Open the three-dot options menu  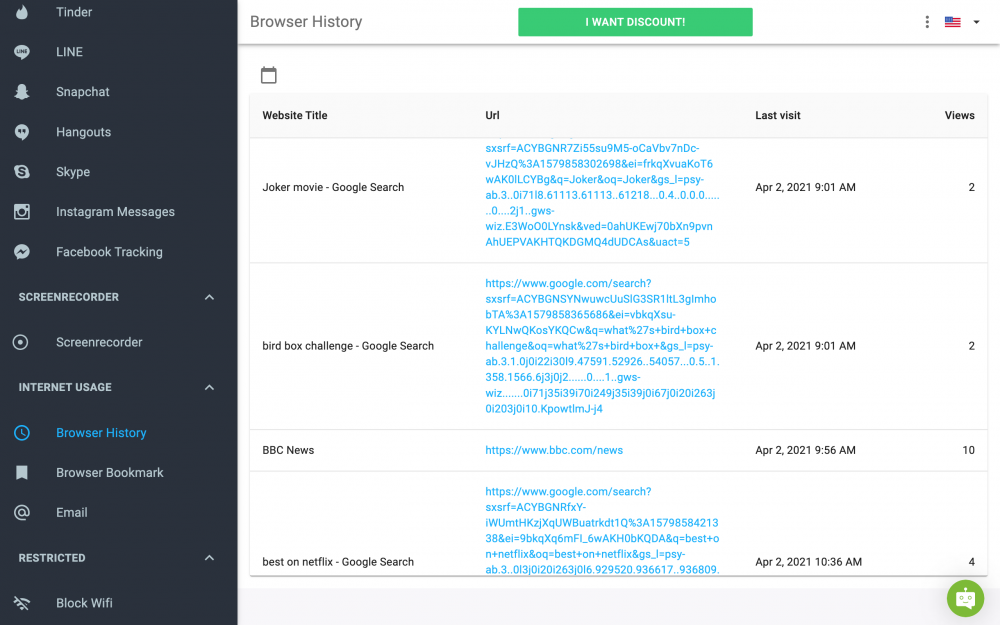coord(927,22)
